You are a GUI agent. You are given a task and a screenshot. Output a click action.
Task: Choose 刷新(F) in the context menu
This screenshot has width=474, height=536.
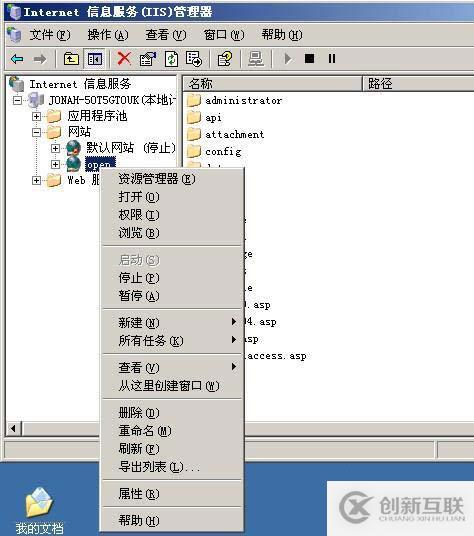tap(173, 448)
